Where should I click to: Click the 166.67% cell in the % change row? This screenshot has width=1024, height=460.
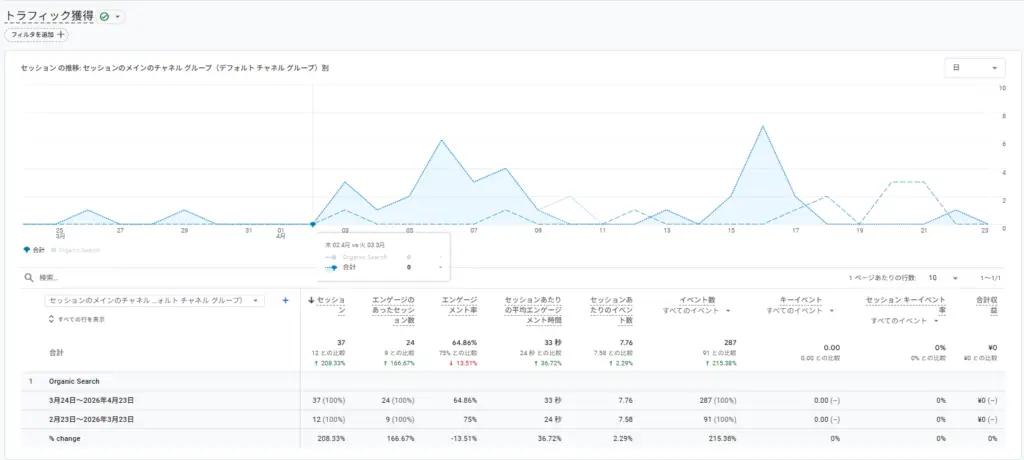pos(400,438)
